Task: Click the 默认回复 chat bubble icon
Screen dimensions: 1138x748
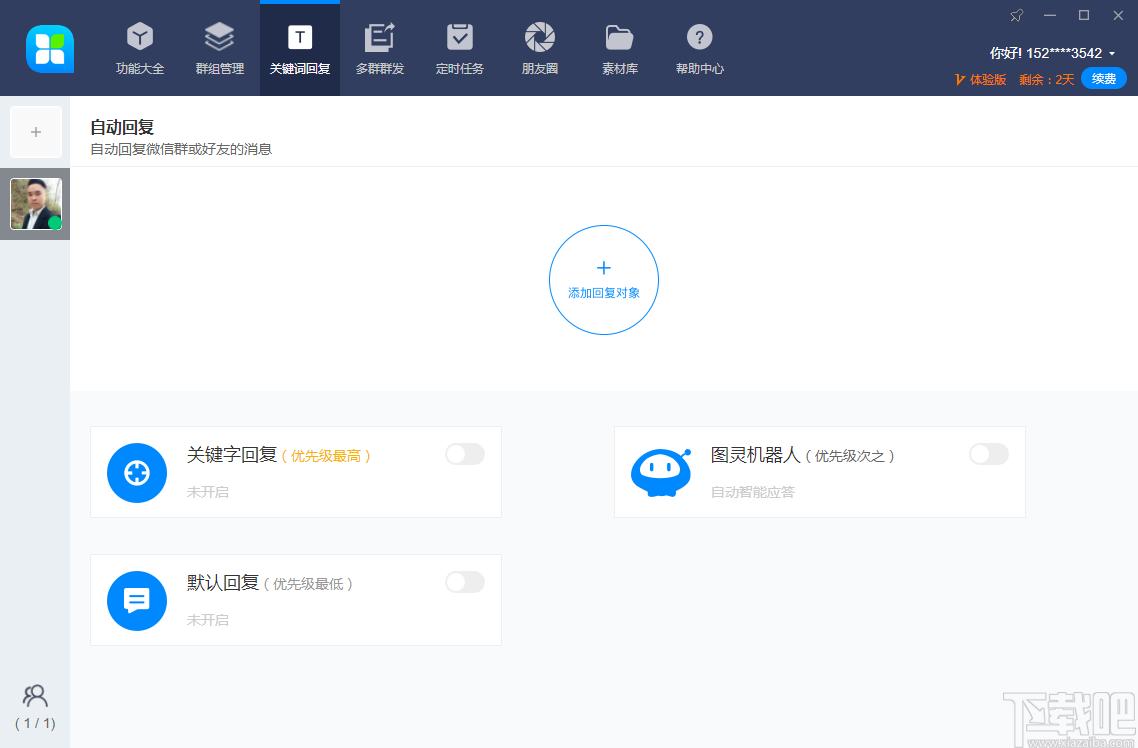Action: pos(137,601)
